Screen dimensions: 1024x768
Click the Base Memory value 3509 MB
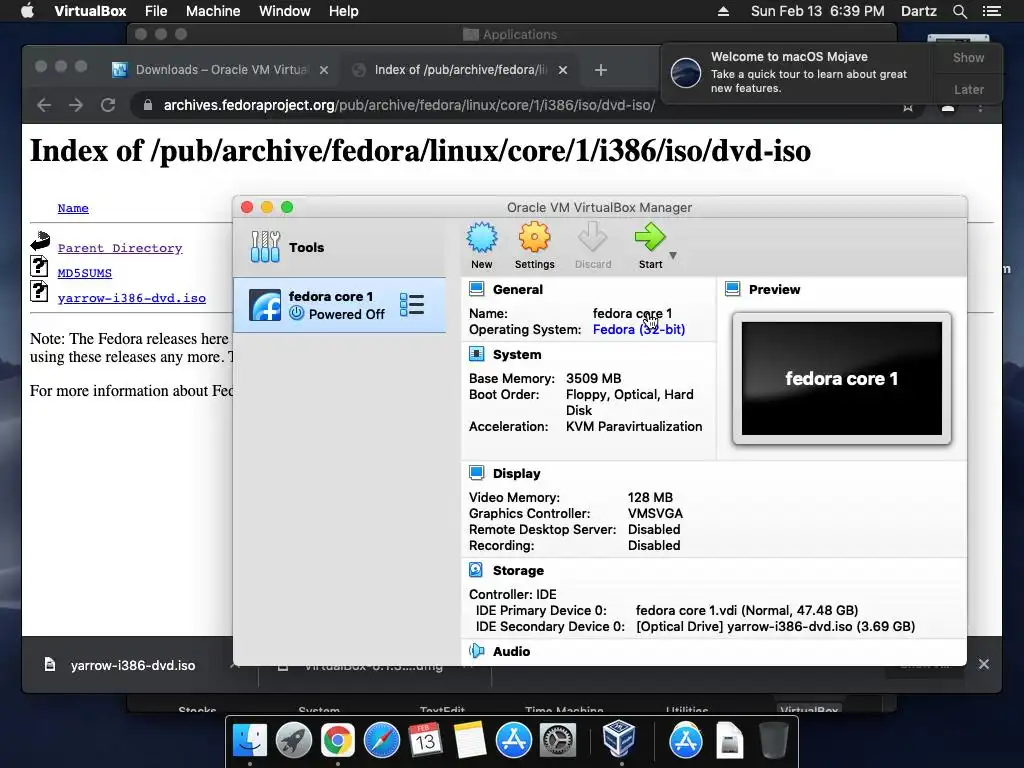click(x=594, y=379)
